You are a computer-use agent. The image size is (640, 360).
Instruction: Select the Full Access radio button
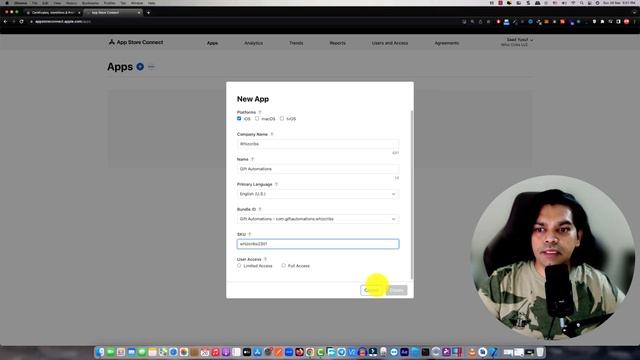pyautogui.click(x=283, y=266)
